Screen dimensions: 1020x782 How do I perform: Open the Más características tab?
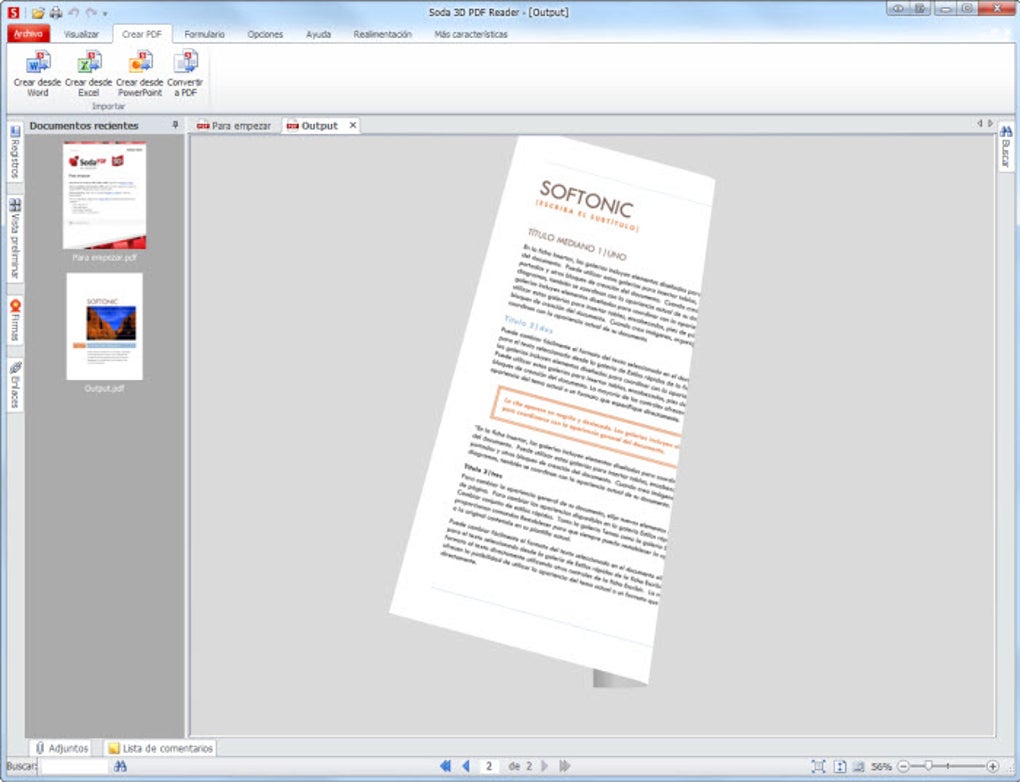tap(471, 34)
